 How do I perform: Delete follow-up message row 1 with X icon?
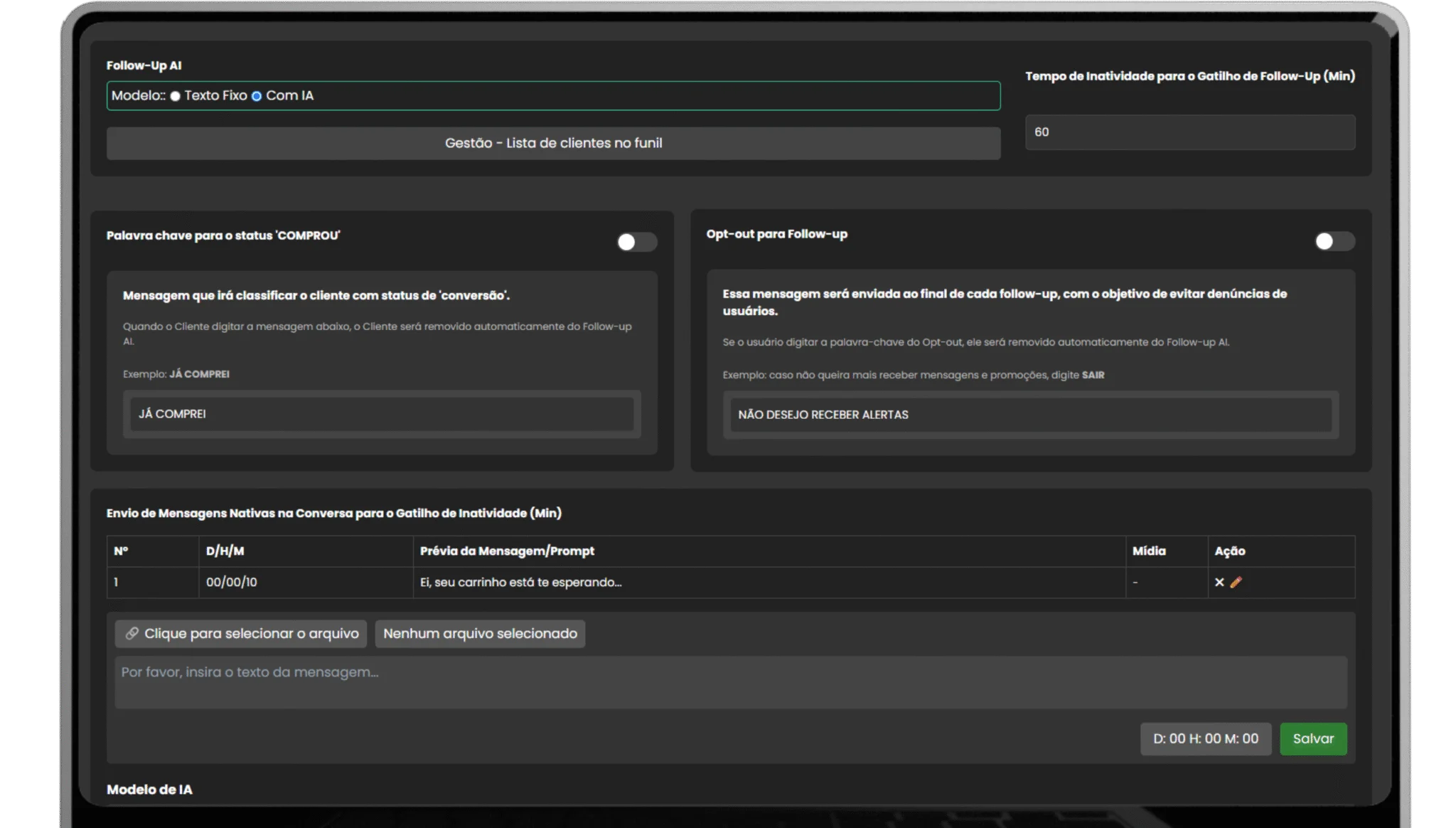pos(1219,582)
